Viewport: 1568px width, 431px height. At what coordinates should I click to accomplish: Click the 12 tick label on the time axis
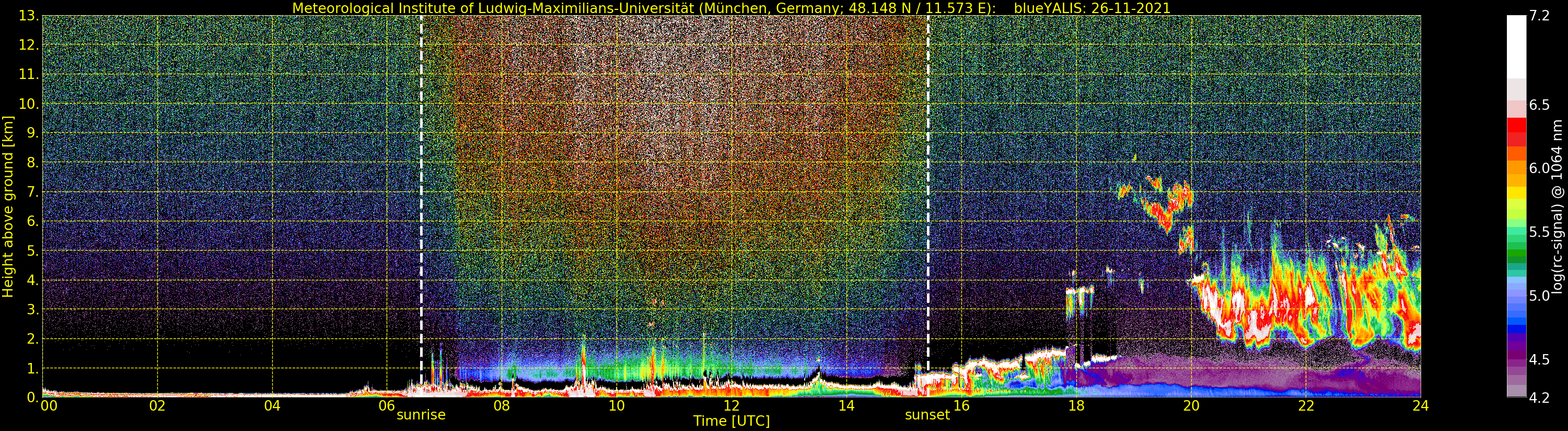coord(731,406)
